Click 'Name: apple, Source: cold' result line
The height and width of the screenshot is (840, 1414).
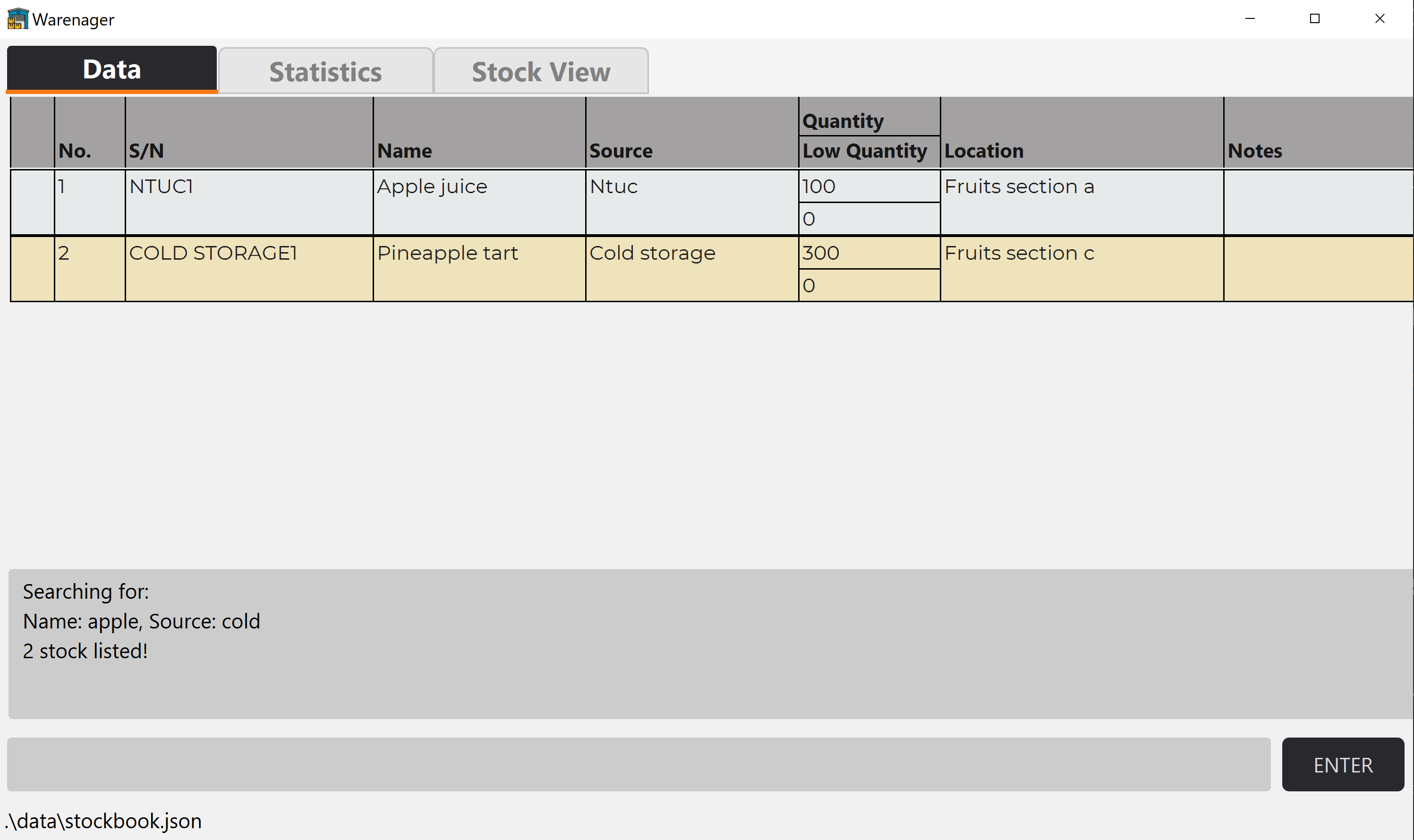coord(142,621)
